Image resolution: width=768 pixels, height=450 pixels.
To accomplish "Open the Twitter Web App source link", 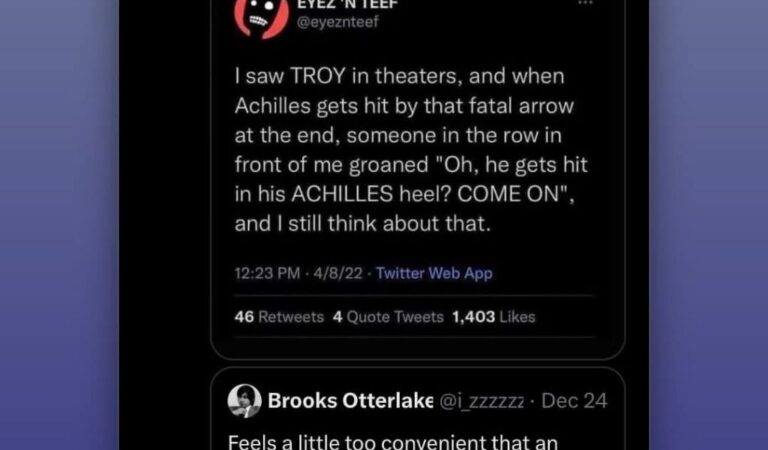I will [434, 273].
